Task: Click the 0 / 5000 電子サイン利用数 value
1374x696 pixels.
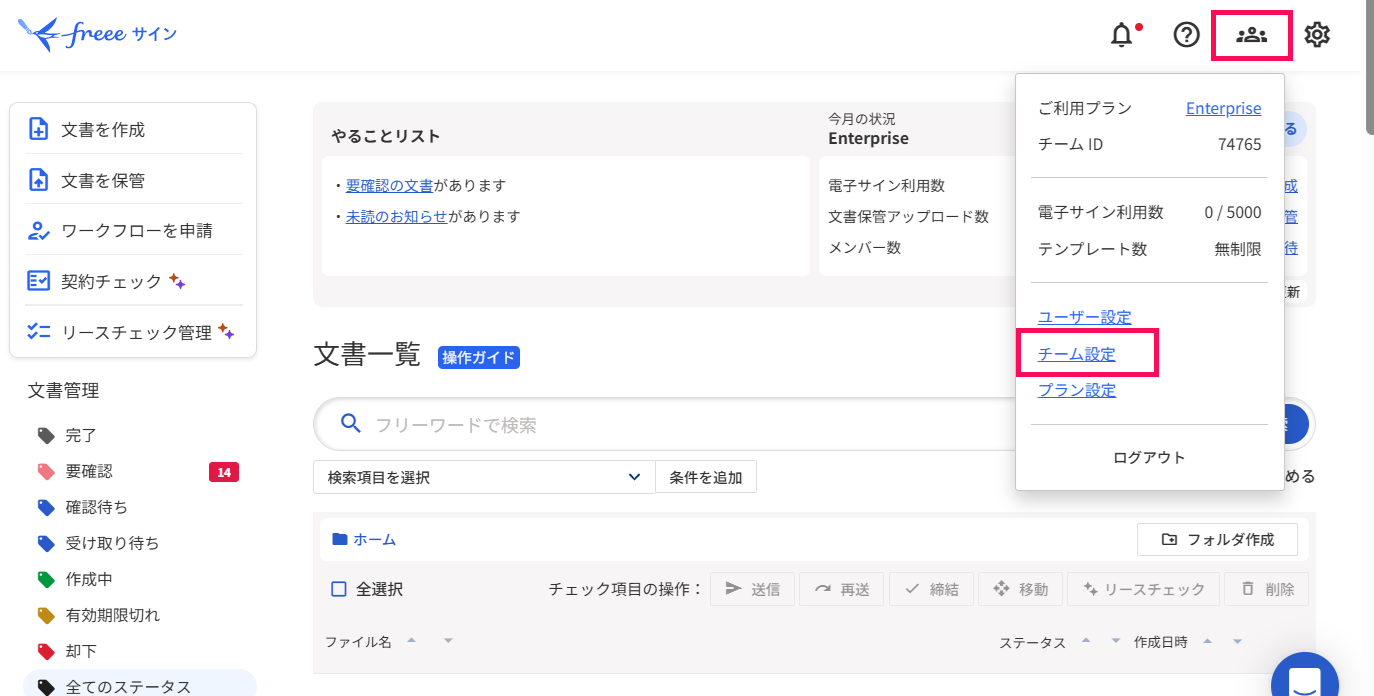Action: pyautogui.click(x=1233, y=212)
